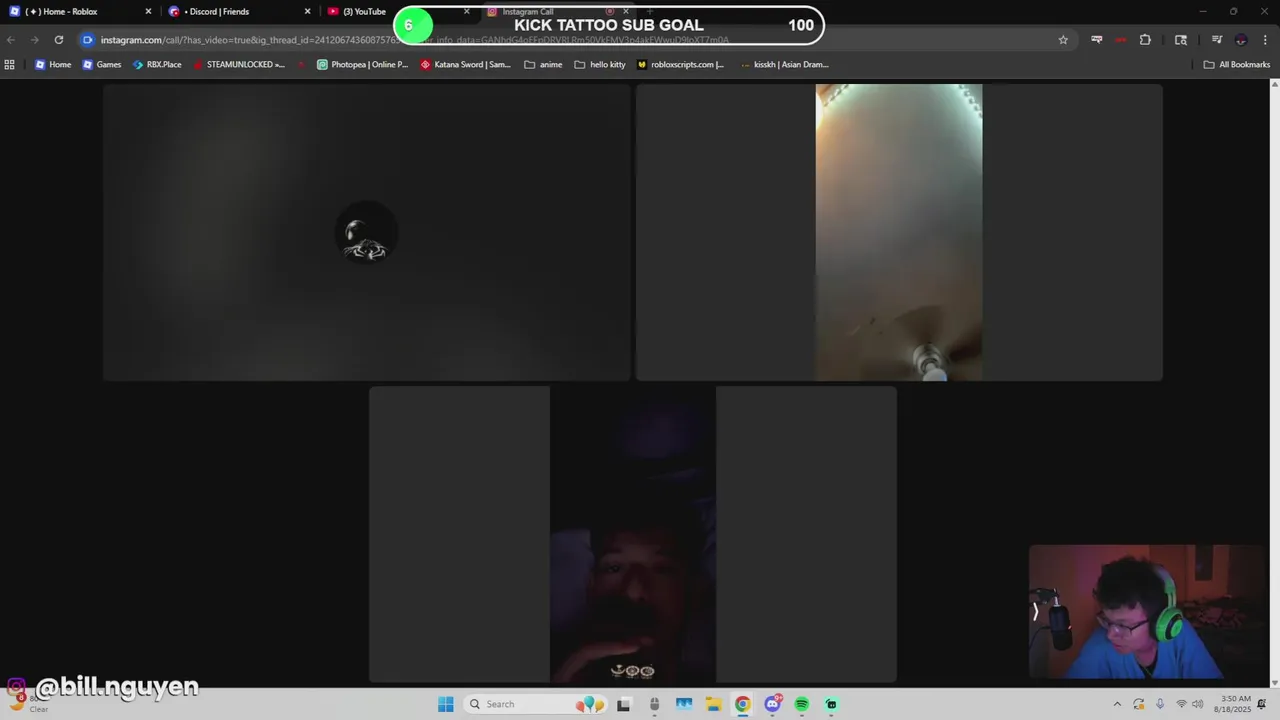Select the participant tile with circular avatar
The height and width of the screenshot is (720, 1280).
point(366,232)
